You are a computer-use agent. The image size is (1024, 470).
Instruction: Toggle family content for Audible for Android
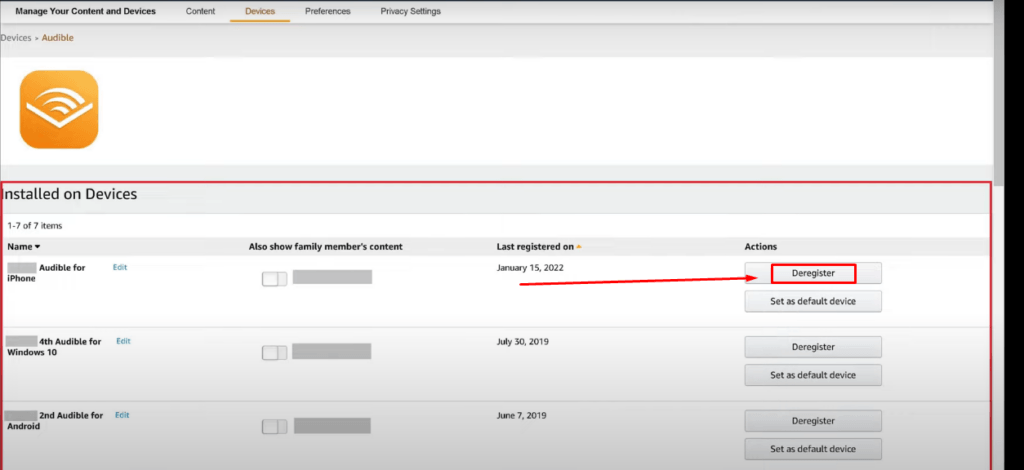tap(274, 426)
